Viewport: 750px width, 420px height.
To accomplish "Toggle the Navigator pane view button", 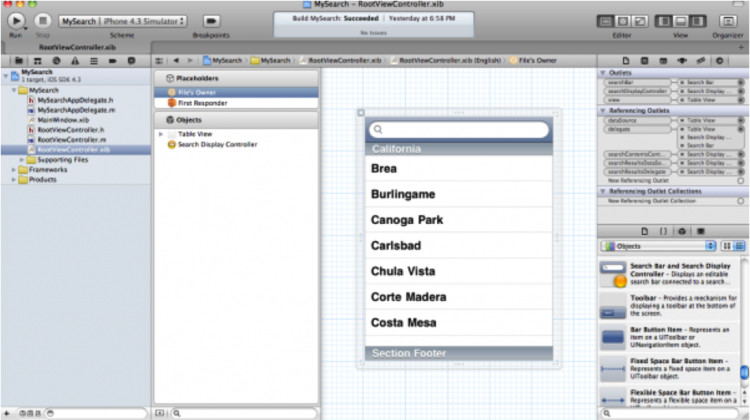I will click(664, 22).
